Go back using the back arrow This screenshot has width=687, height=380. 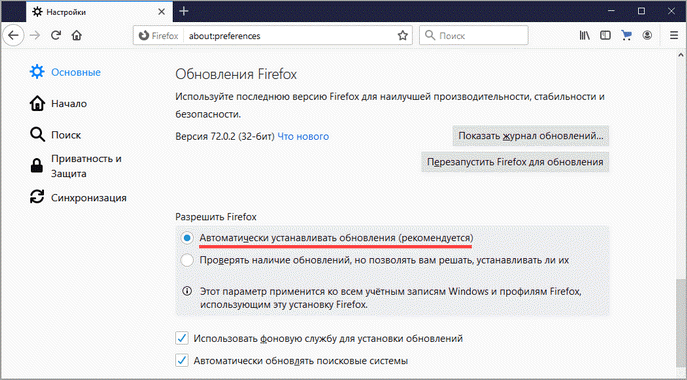(14, 35)
